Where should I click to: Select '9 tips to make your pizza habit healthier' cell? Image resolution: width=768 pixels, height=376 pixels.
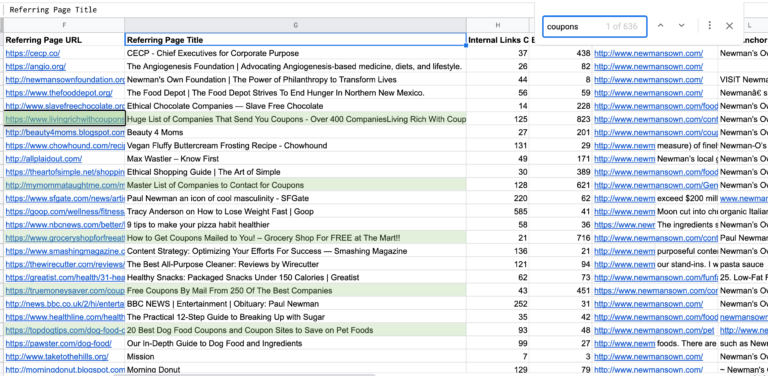(295, 225)
